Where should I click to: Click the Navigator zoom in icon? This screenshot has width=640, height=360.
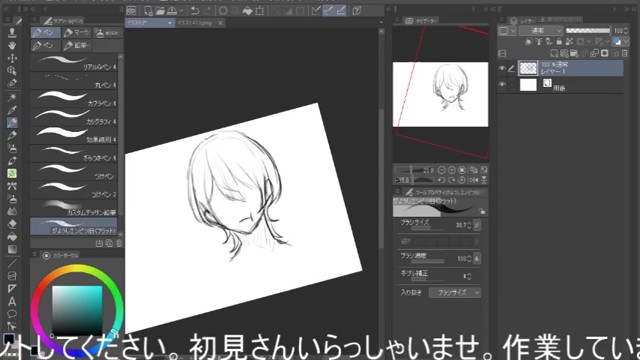point(452,170)
